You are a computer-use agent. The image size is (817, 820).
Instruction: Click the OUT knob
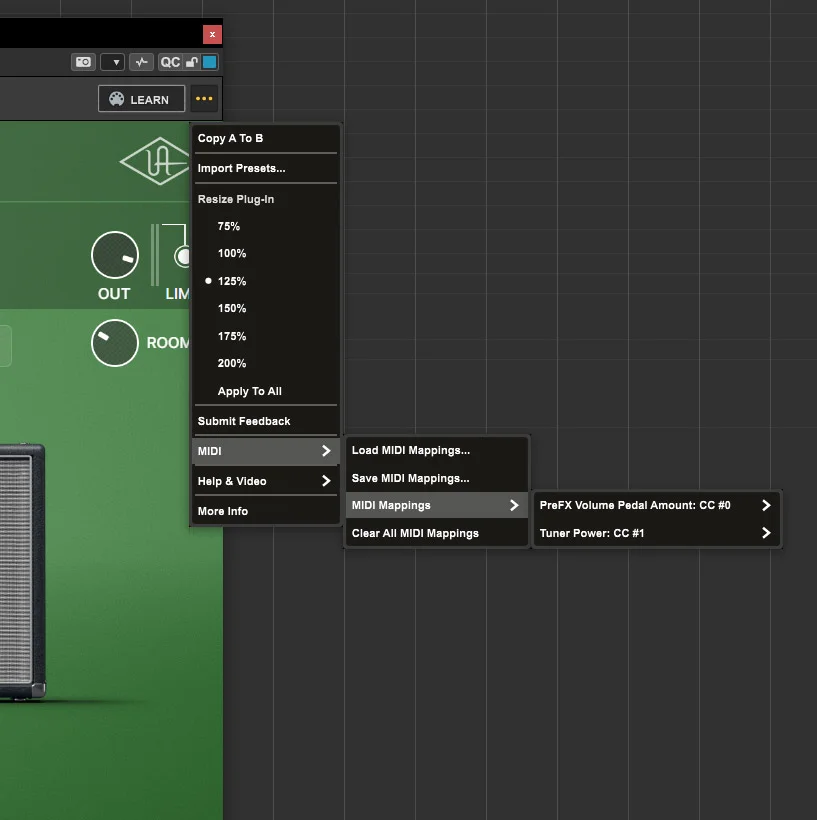[x=115, y=256]
